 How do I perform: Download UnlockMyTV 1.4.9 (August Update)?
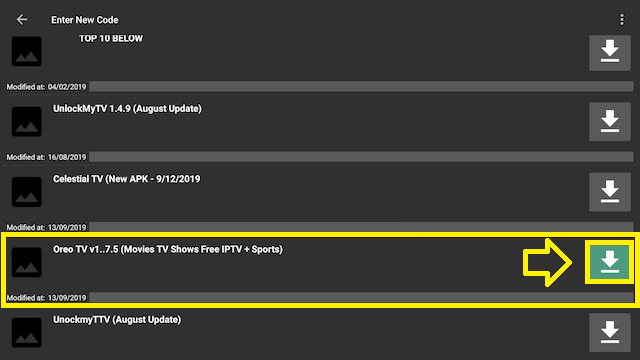[610, 121]
